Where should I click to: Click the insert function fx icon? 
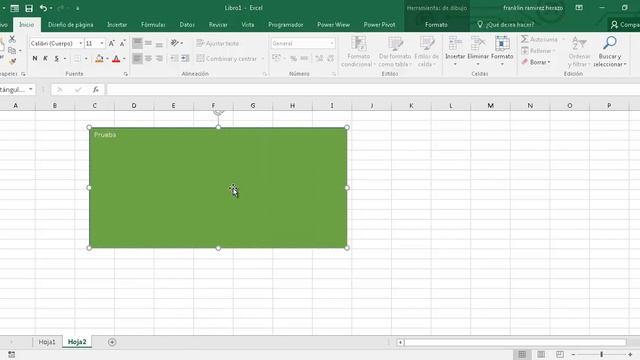click(96, 89)
